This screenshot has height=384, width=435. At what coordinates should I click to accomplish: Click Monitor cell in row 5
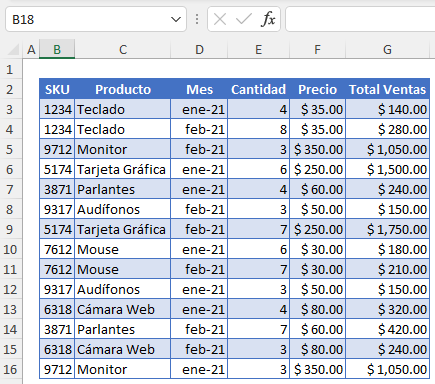tap(123, 149)
